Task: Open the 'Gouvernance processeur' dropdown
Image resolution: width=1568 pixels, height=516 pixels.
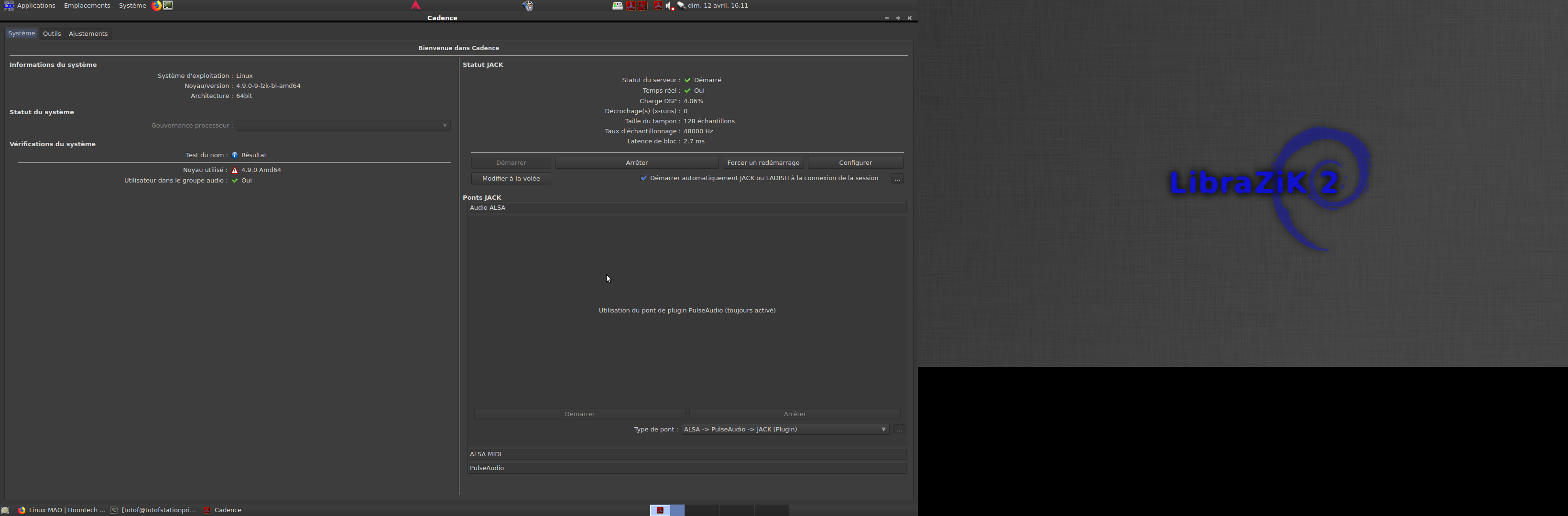Action: (344, 125)
